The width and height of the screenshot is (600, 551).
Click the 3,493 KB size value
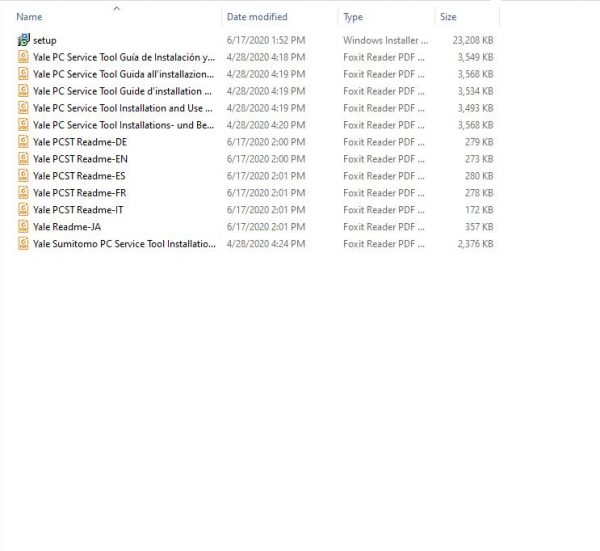pos(475,108)
